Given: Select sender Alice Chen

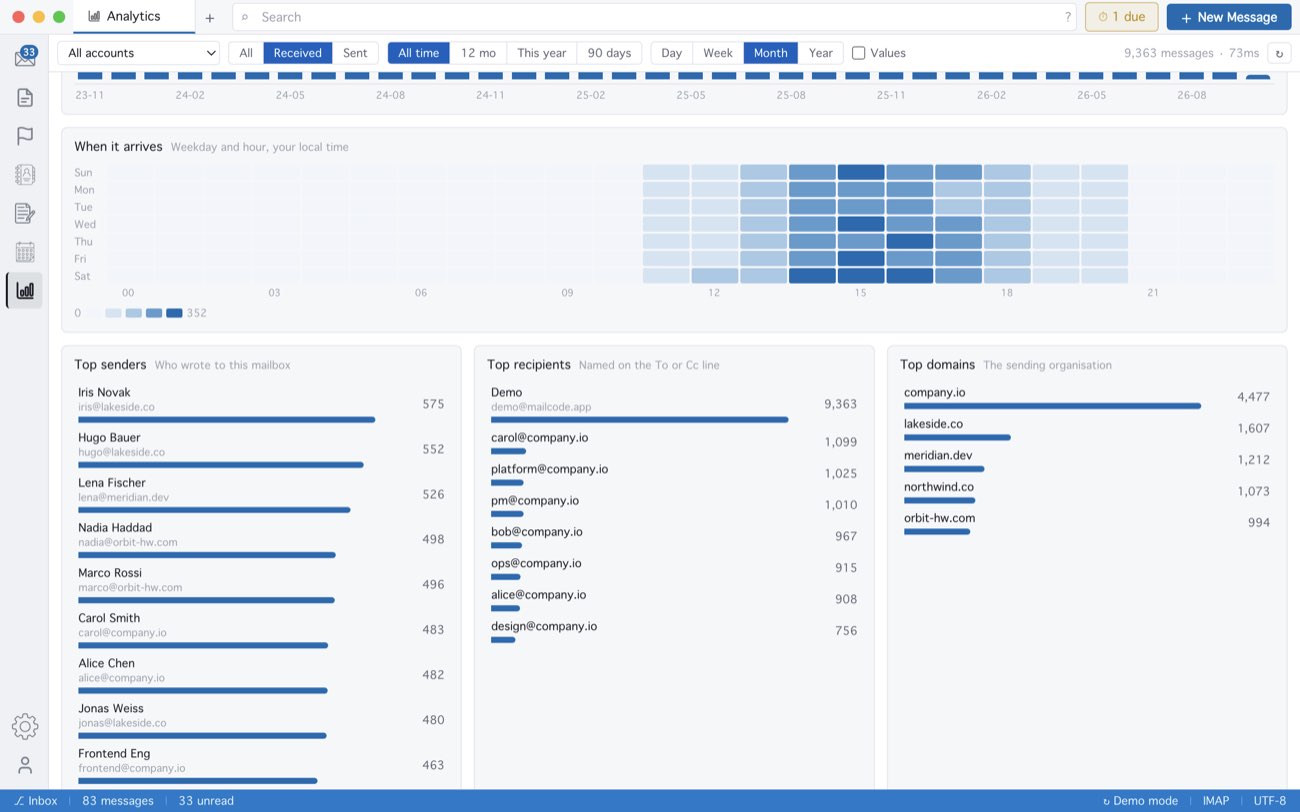Looking at the screenshot, I should (x=261, y=675).
